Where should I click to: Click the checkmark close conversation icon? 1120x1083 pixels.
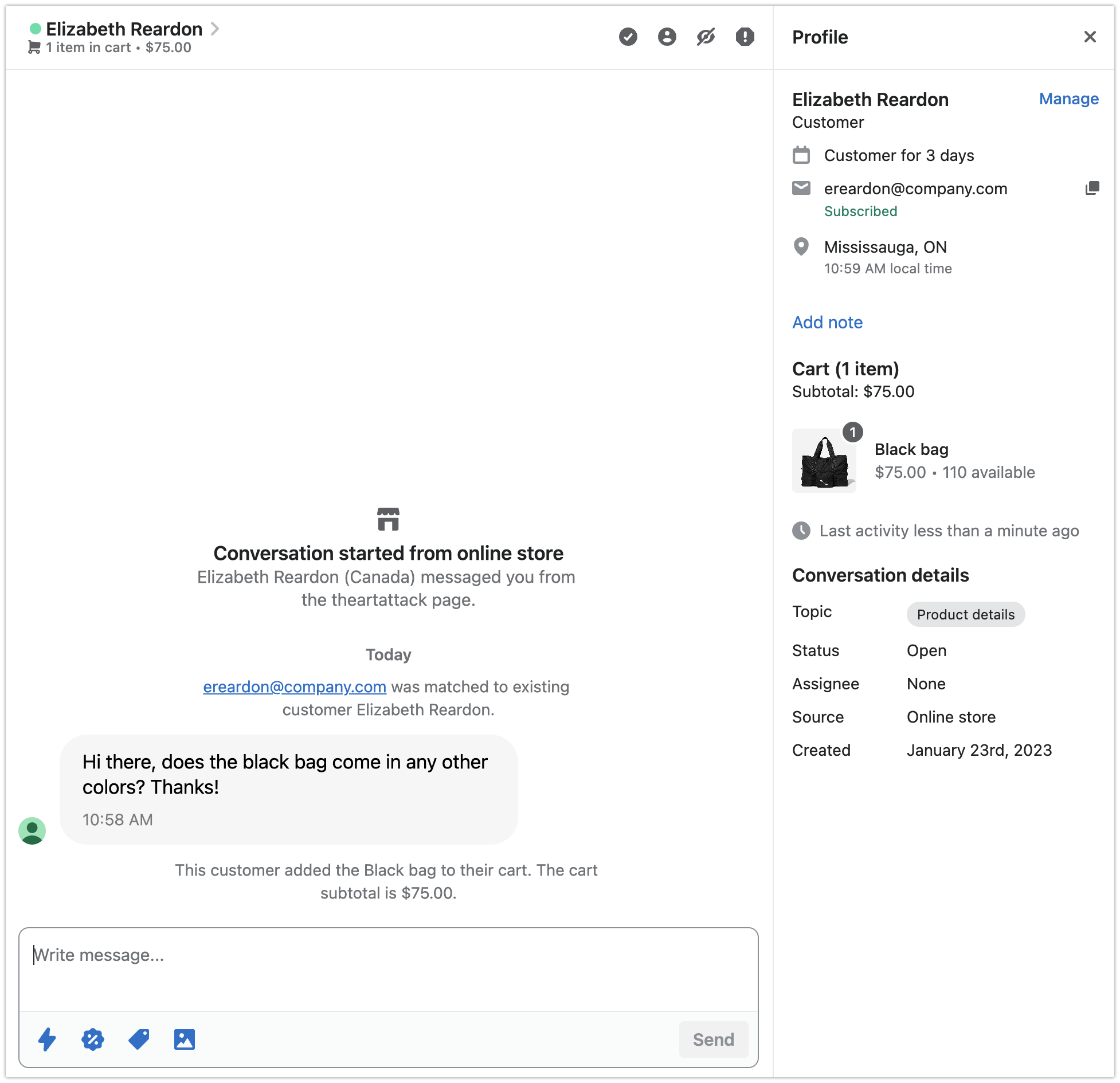click(x=628, y=37)
